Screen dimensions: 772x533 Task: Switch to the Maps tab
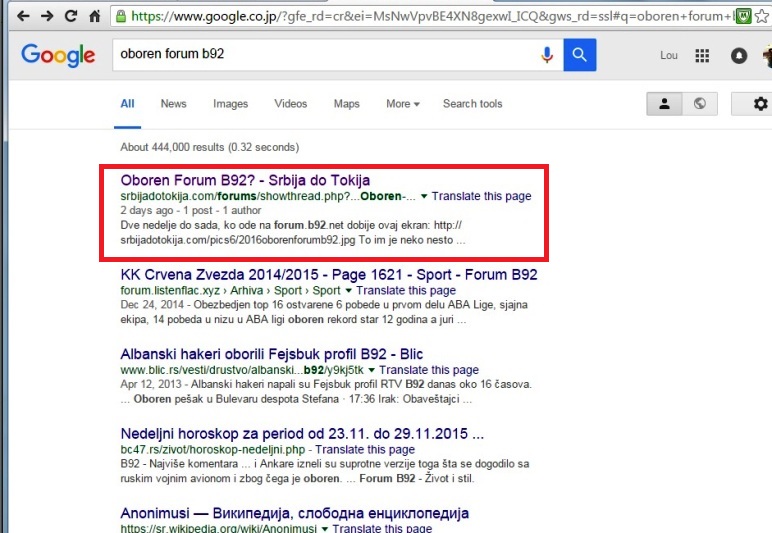point(347,104)
